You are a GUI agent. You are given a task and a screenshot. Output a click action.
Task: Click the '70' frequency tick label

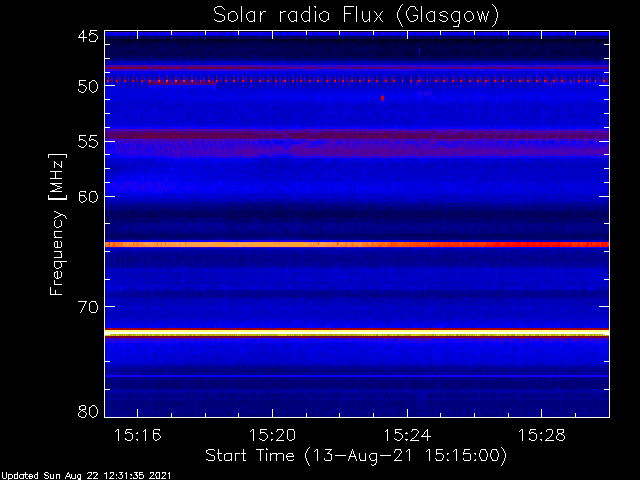click(x=88, y=307)
